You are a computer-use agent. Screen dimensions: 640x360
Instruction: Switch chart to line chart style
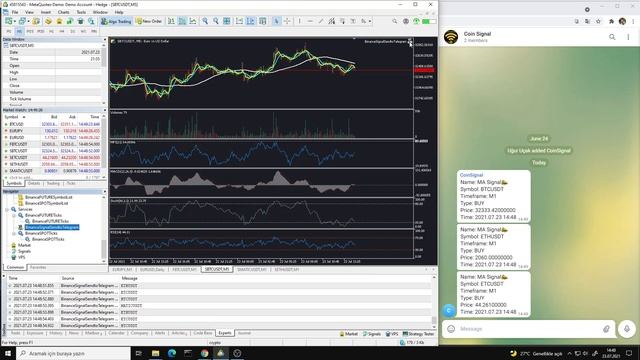tap(193, 21)
